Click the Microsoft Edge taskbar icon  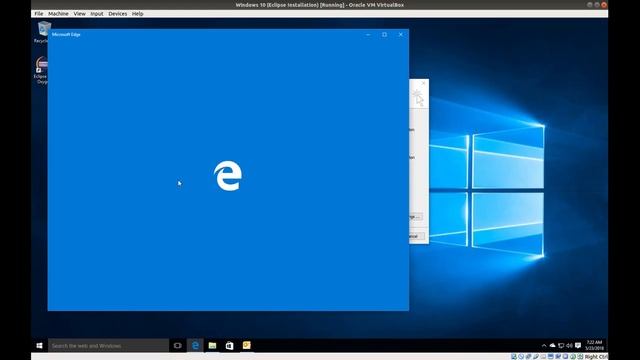[195, 345]
